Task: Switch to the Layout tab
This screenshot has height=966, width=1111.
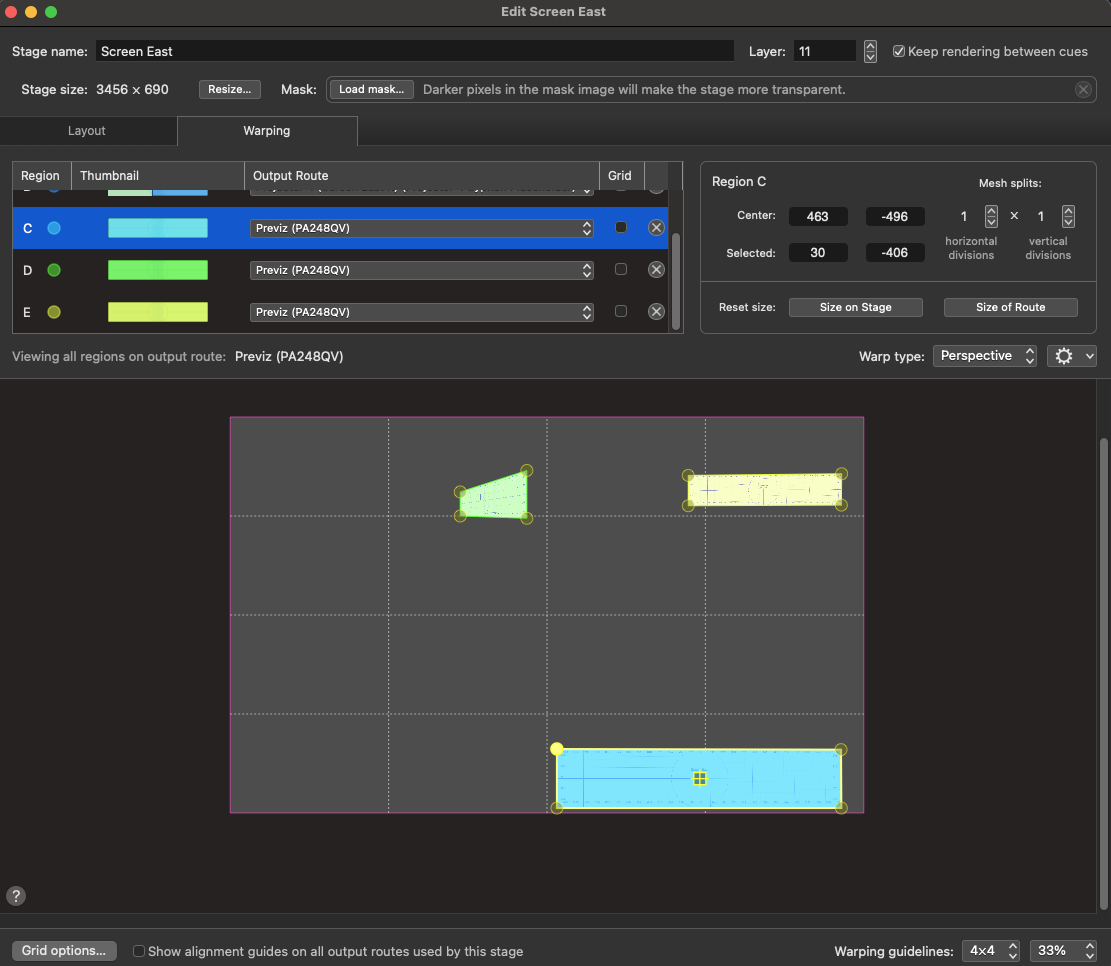Action: [x=87, y=130]
